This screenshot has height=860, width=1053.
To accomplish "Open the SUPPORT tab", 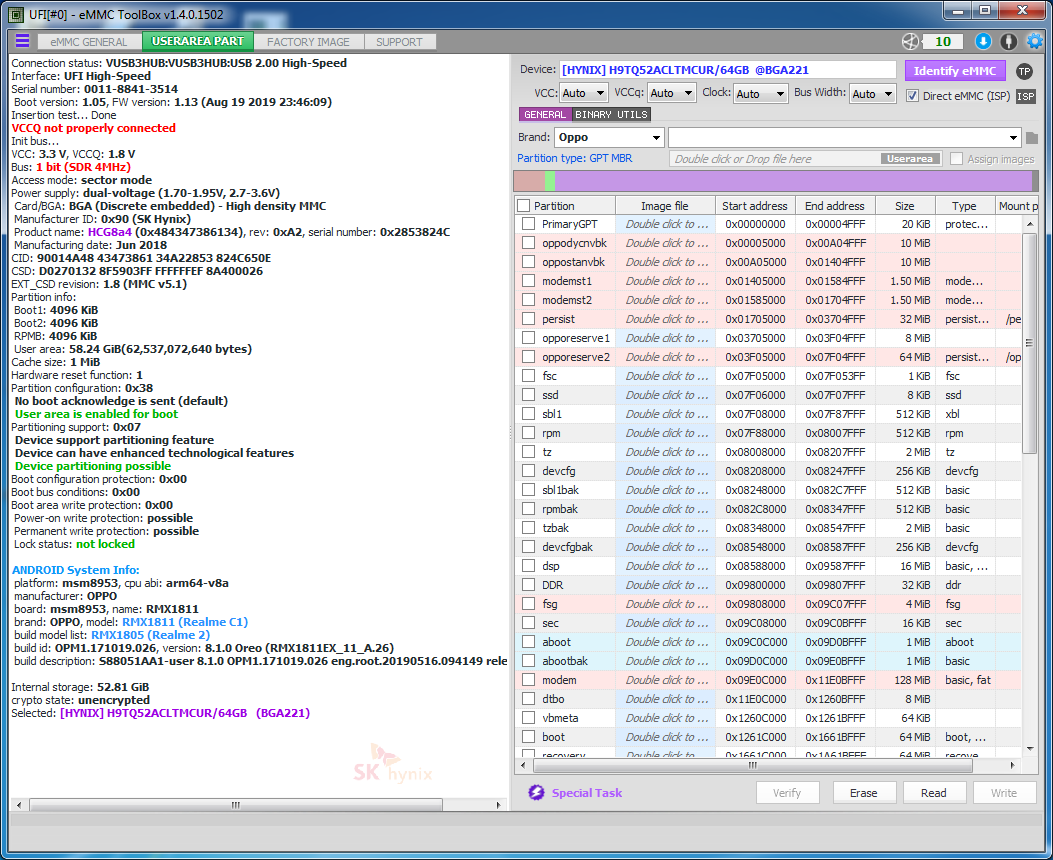I will pyautogui.click(x=400, y=42).
